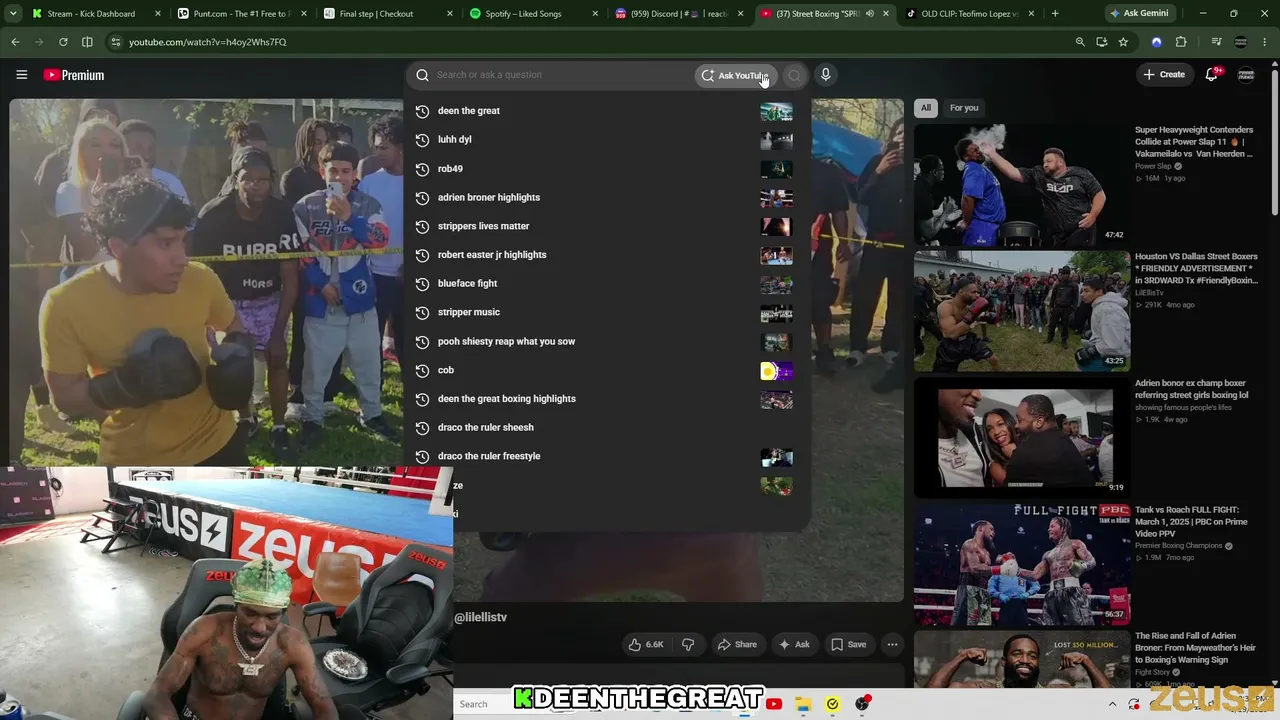Switch to OLD CLIP: Teofimo Lopez tab
The width and height of the screenshot is (1280, 720).
(x=970, y=14)
